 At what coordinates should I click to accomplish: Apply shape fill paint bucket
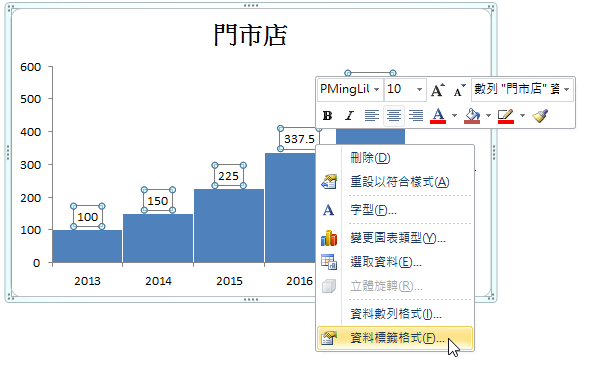pyautogui.click(x=472, y=116)
